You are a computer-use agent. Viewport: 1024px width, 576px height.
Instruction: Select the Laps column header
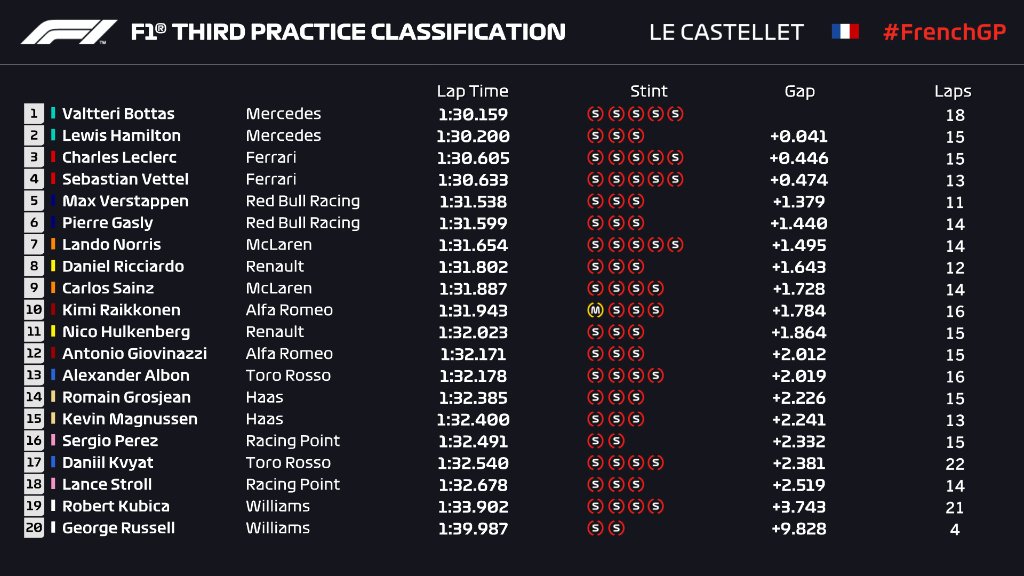(953, 91)
